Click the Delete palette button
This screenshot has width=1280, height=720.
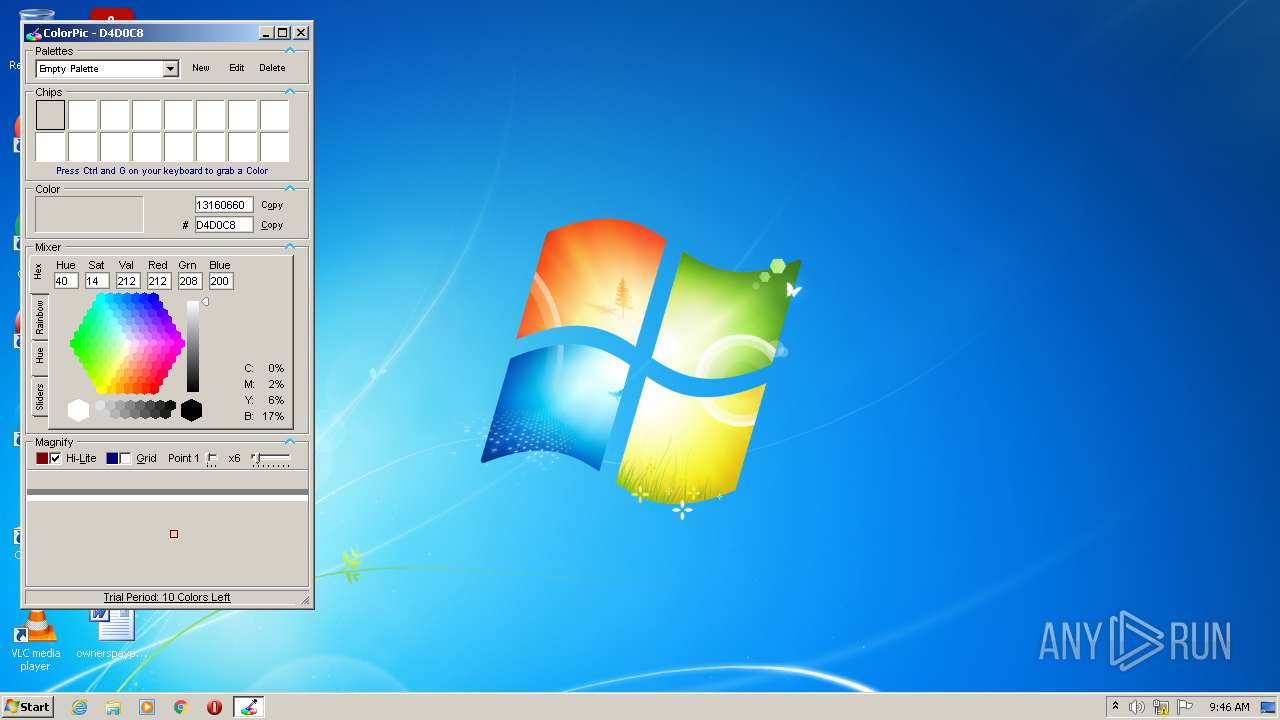272,68
